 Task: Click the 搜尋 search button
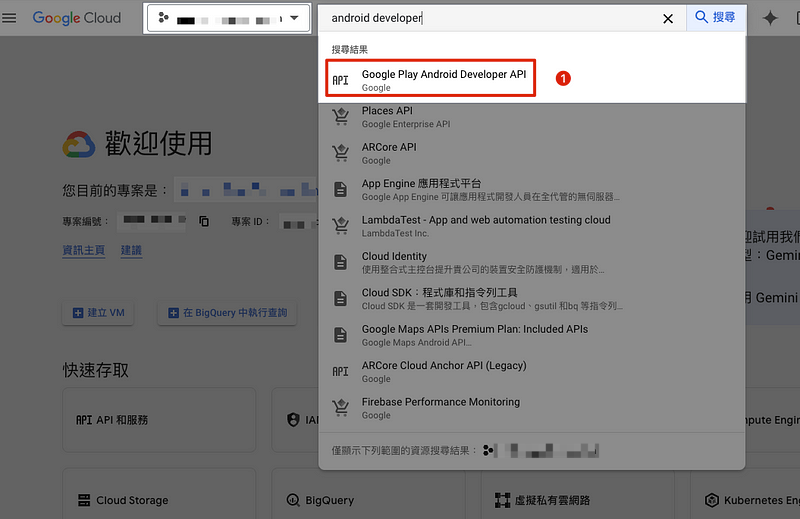[715, 18]
